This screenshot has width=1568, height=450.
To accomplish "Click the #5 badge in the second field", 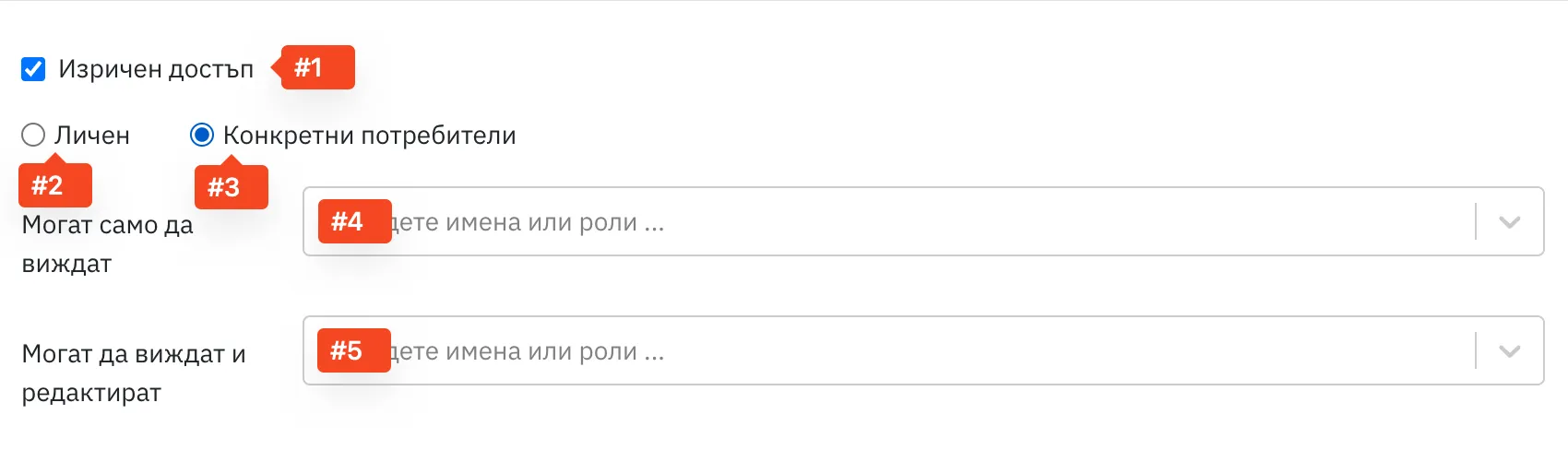I will tap(354, 350).
